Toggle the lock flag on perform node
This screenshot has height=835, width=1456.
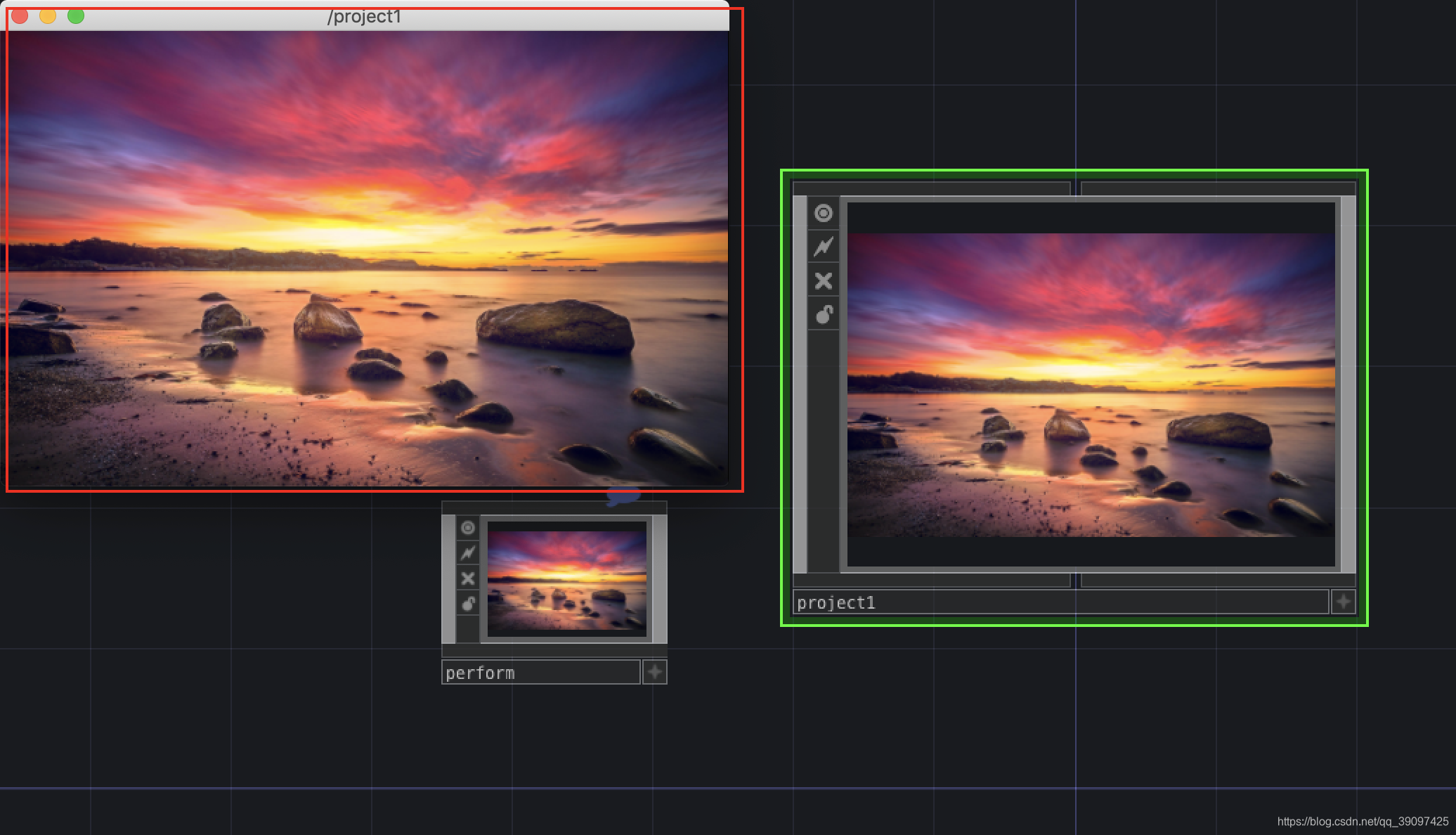[x=468, y=604]
